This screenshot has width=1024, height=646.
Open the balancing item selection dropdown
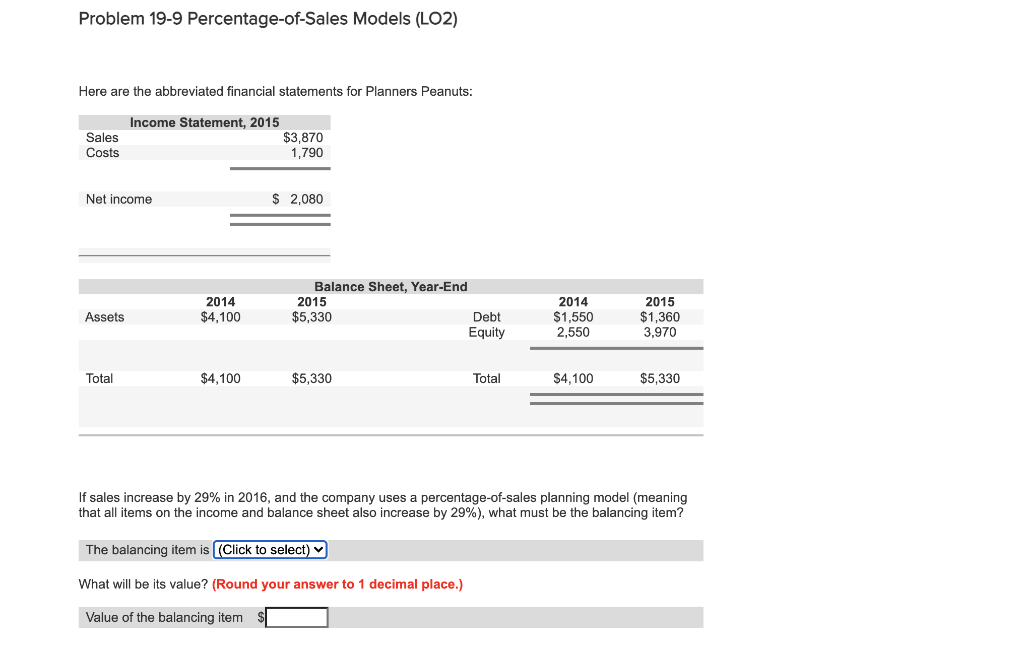pyautogui.click(x=269, y=549)
